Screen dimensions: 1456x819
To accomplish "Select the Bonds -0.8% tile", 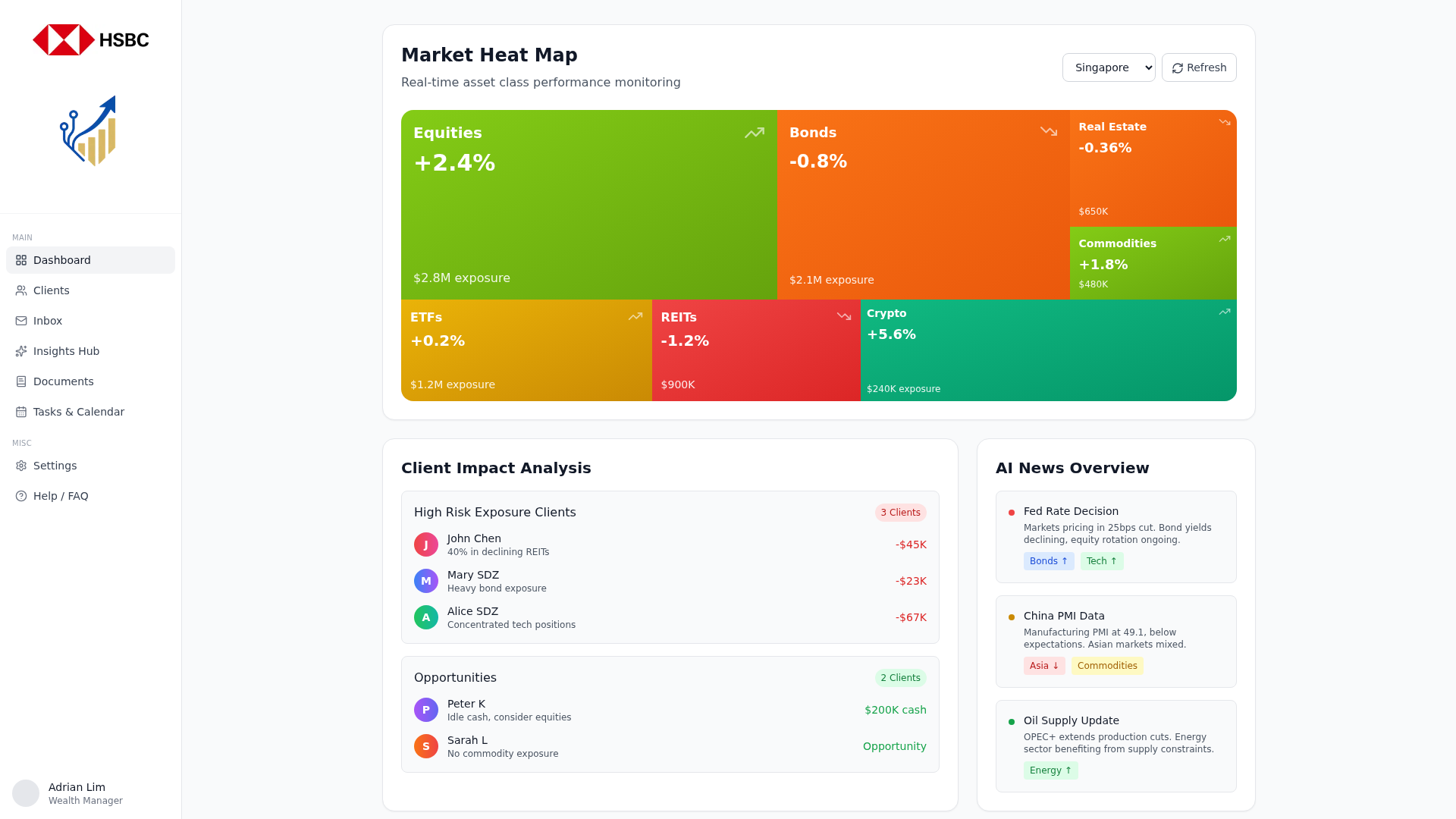I will tap(924, 205).
